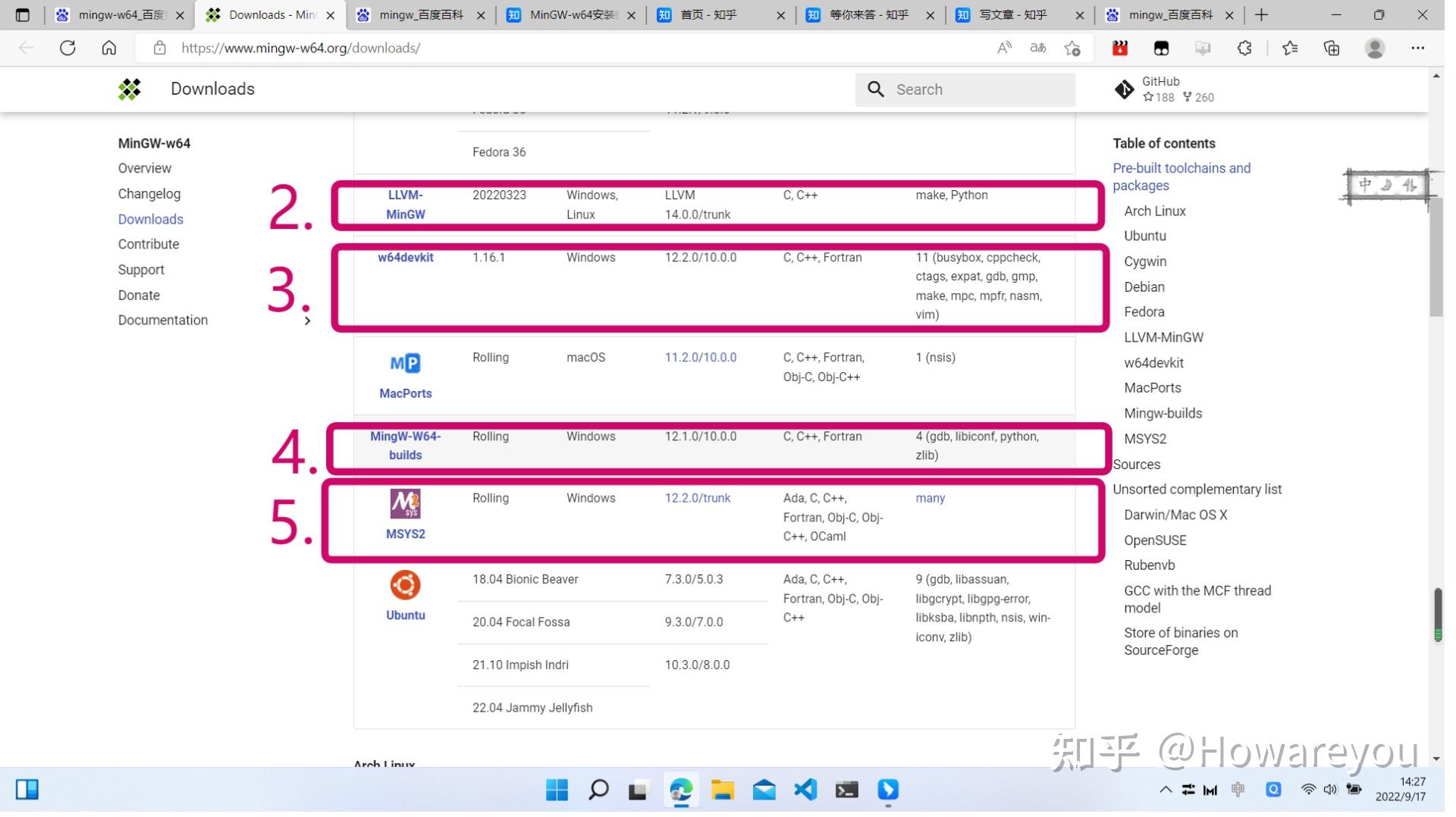This screenshot has width=1456, height=817.
Task: Open the favorites list icon
Action: pos(1290,48)
